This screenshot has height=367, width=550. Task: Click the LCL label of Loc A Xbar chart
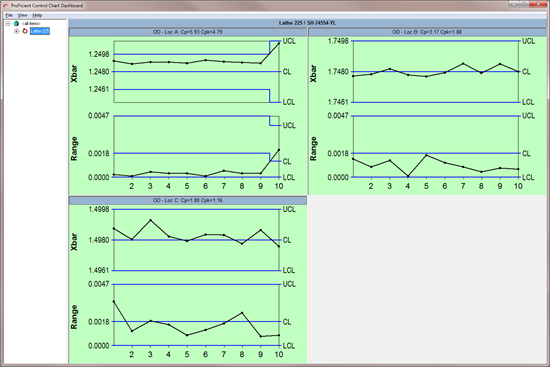click(x=289, y=102)
